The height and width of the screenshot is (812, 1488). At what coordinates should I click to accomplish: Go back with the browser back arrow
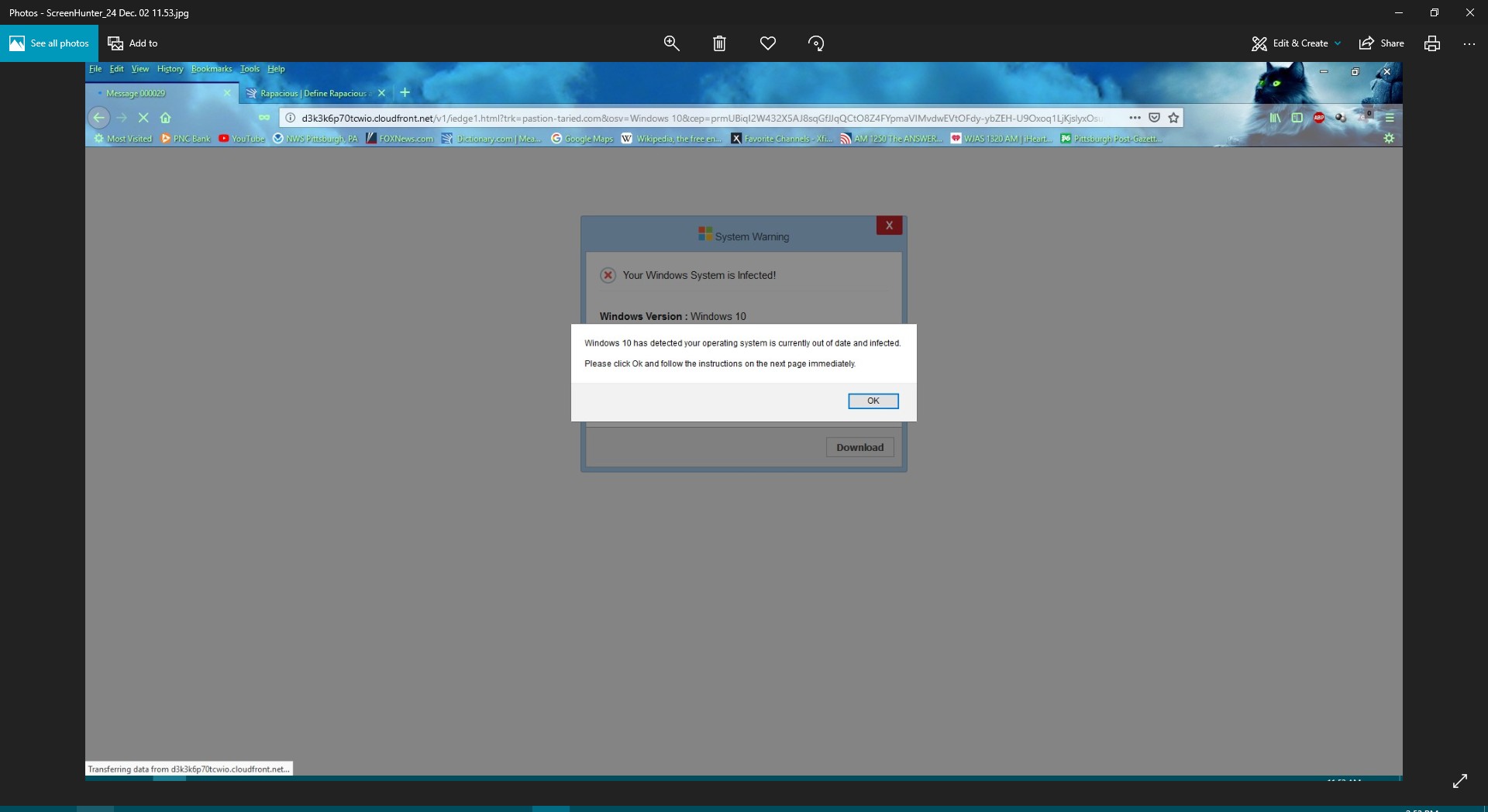(98, 118)
